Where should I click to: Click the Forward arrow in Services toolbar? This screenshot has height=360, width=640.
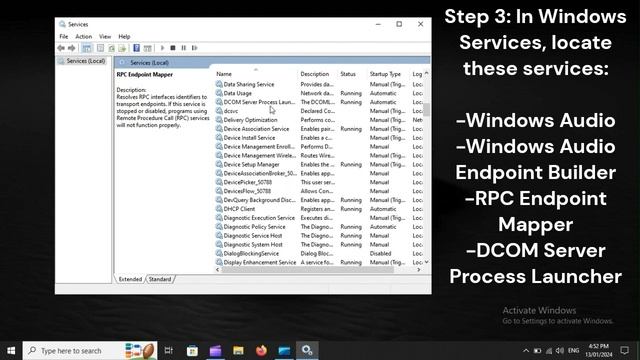point(71,48)
